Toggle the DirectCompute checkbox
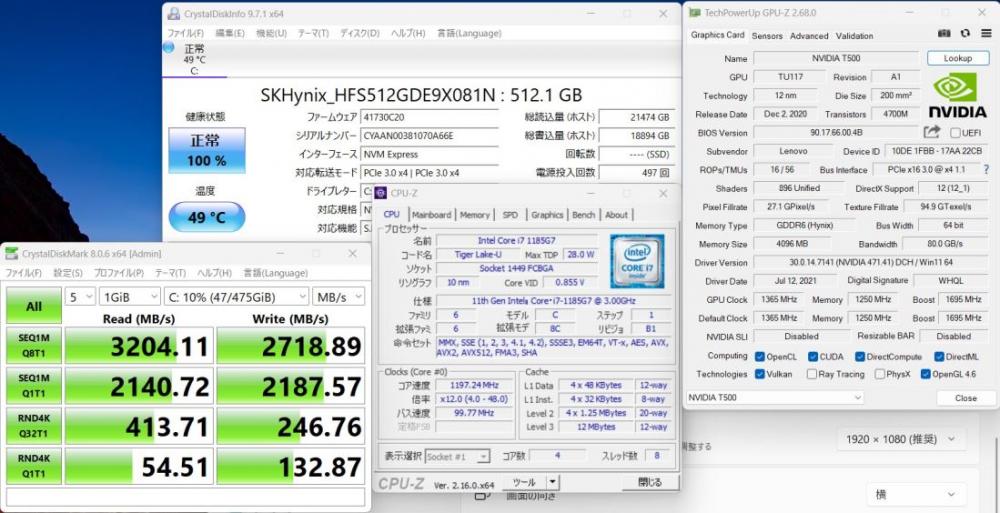Viewport: 1000px width, 513px height. pyautogui.click(x=860, y=357)
